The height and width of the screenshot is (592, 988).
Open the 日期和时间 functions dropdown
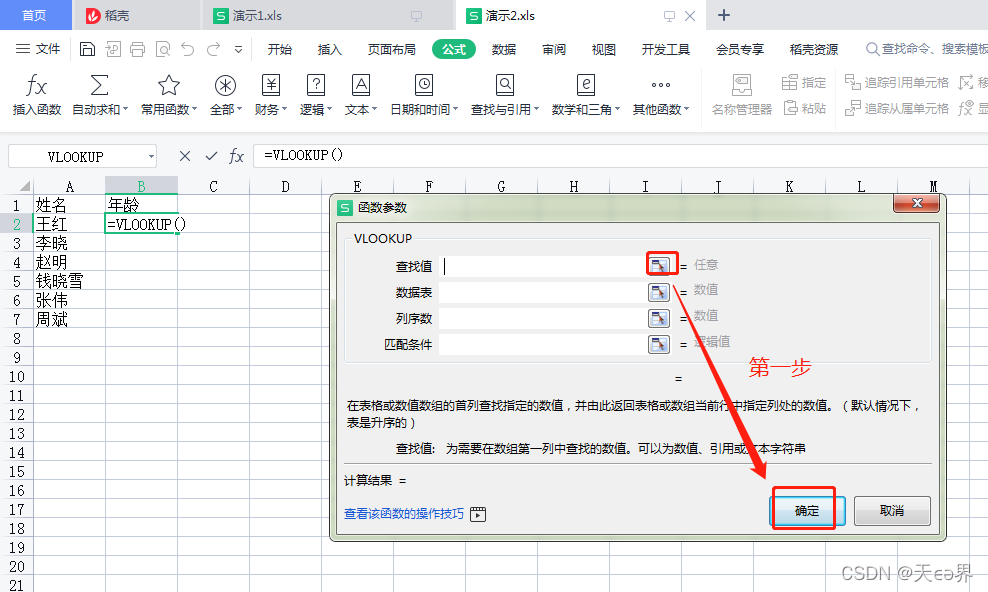424,94
